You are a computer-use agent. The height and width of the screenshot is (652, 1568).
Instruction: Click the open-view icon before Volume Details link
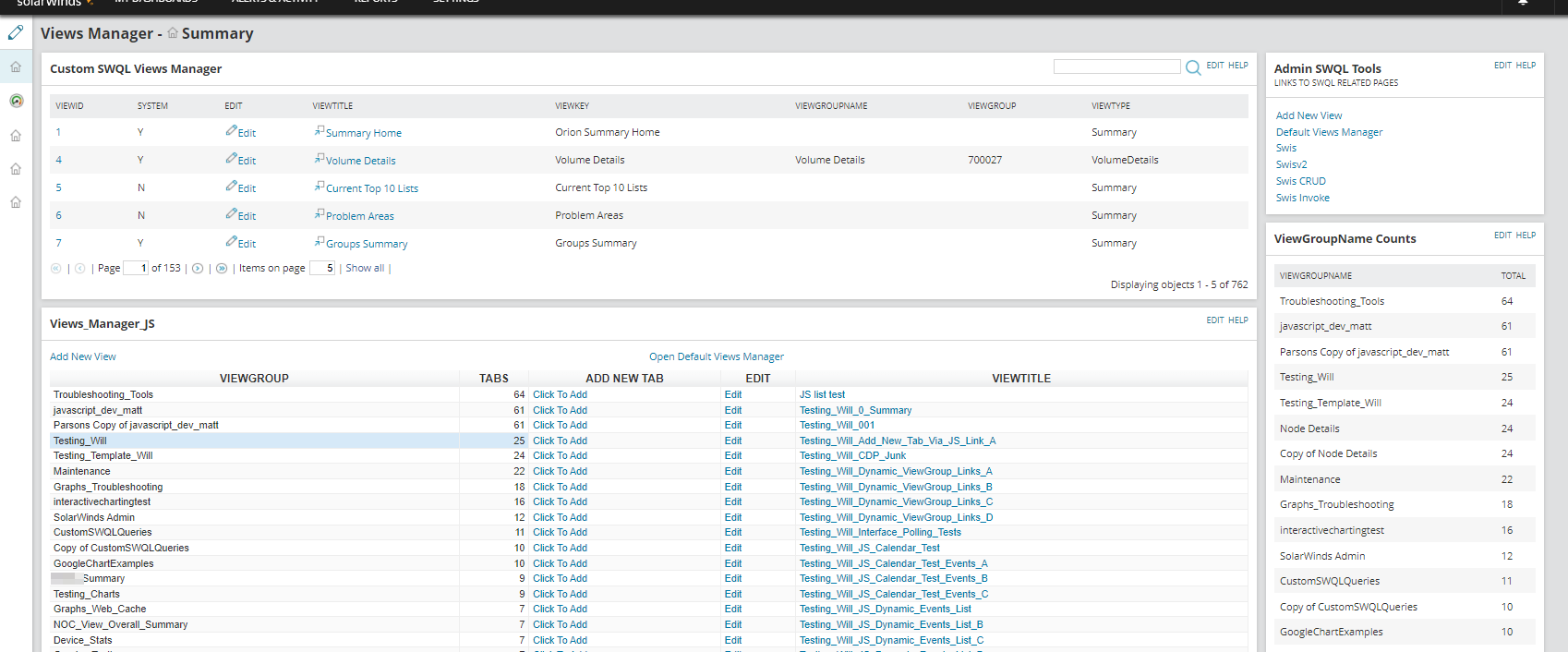[320, 159]
